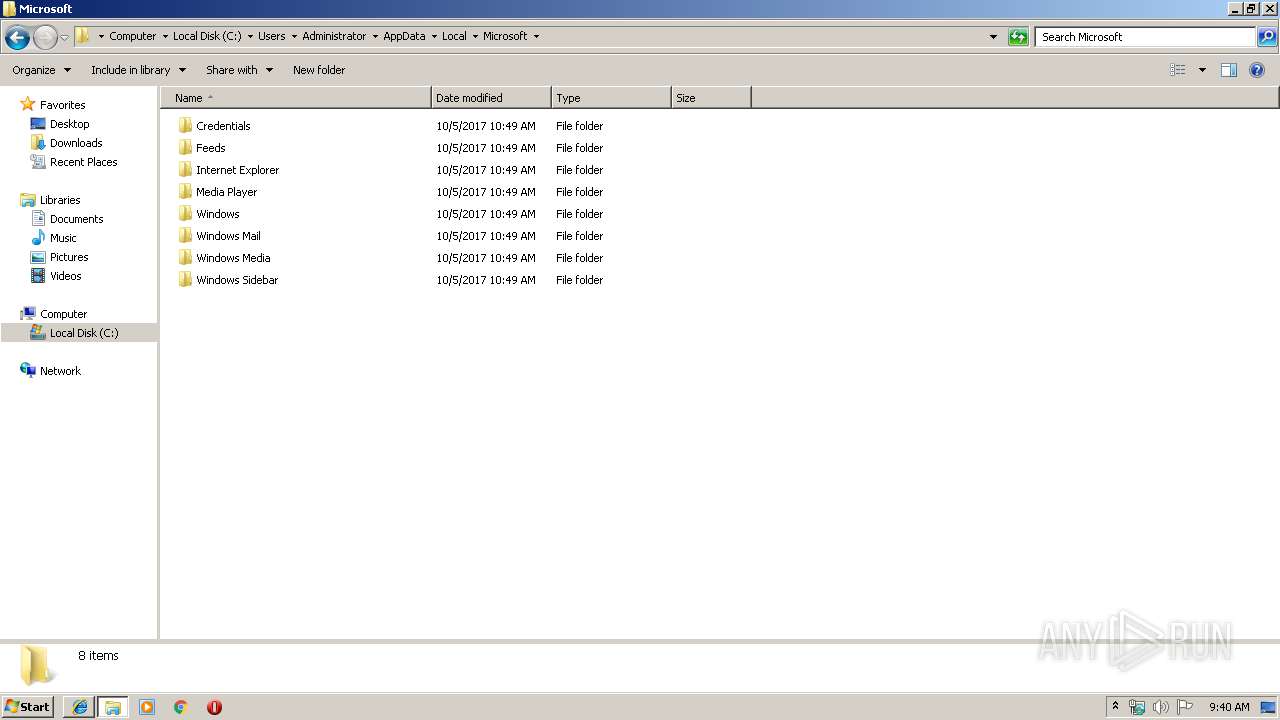This screenshot has height=720, width=1280.
Task: Open the Documents library
Action: tap(76, 219)
